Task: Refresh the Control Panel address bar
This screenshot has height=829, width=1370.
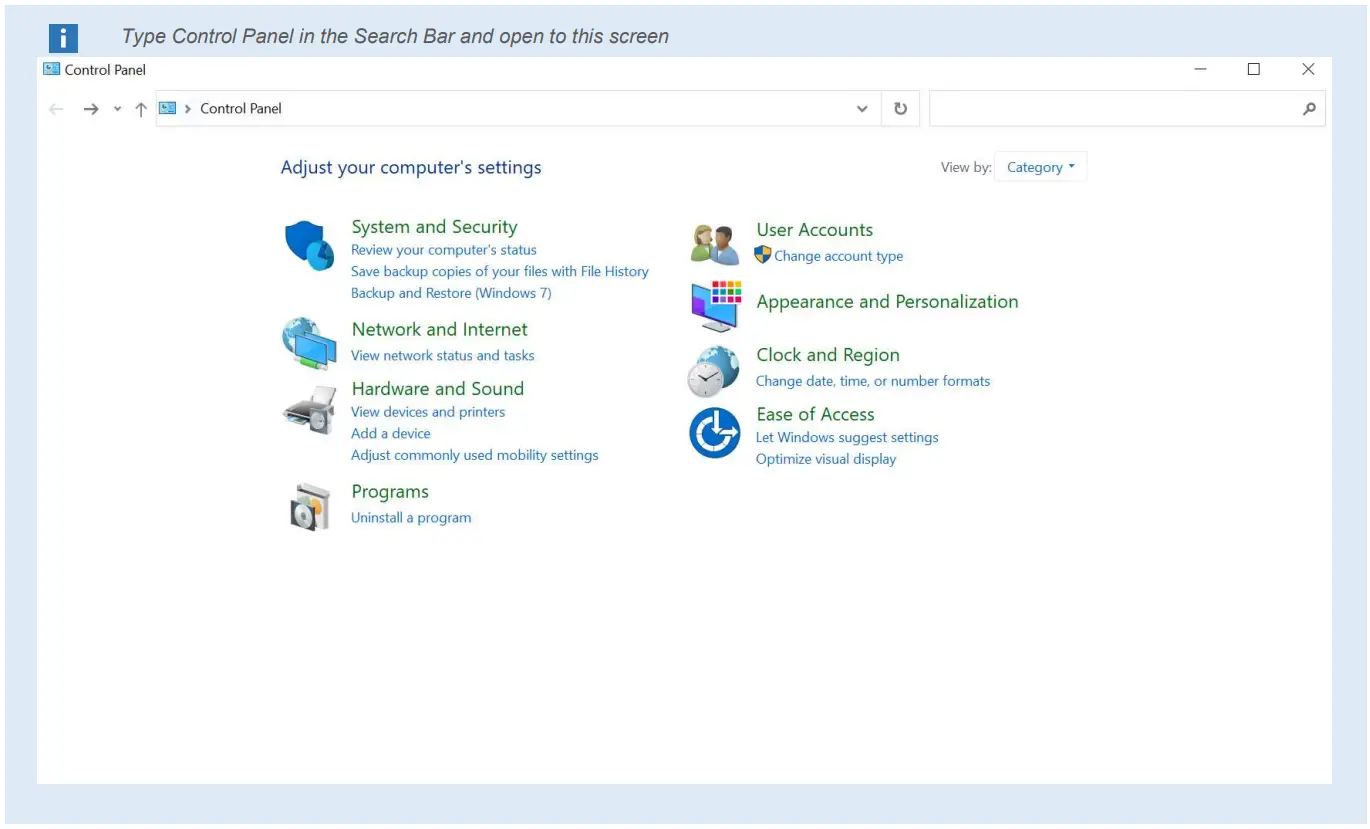Action: (x=900, y=109)
